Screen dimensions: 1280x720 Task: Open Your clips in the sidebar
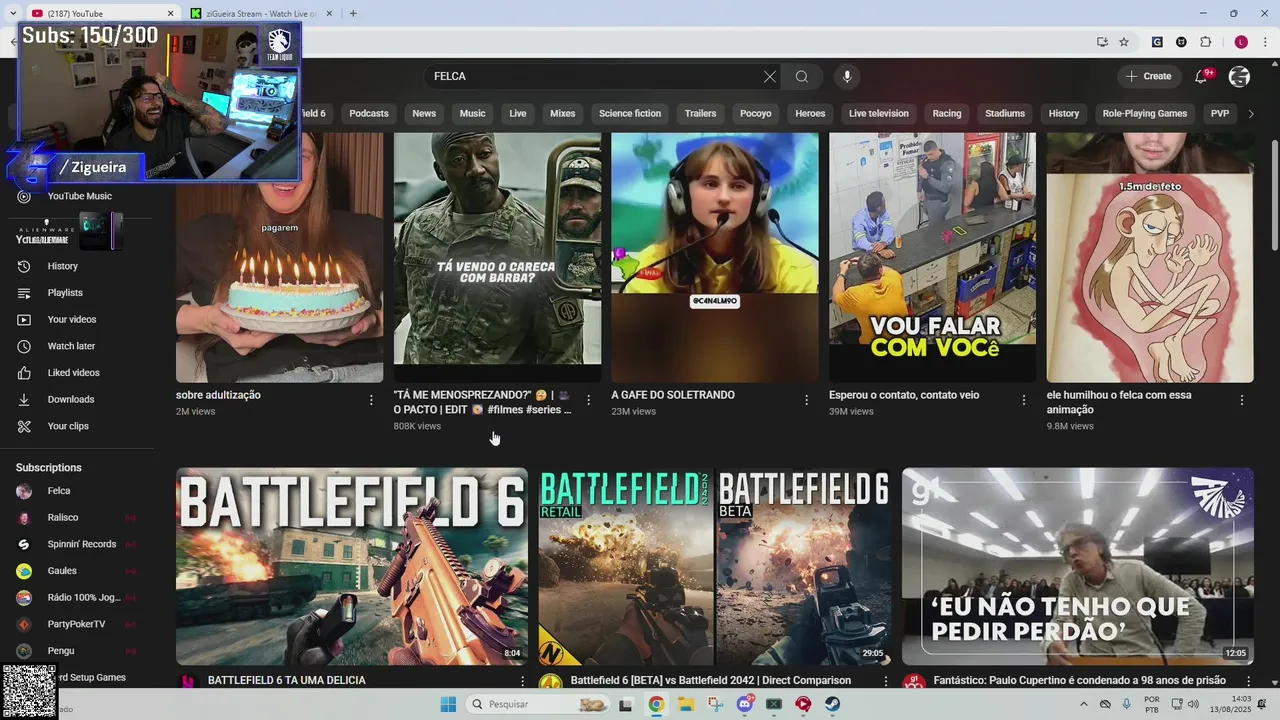[78, 426]
